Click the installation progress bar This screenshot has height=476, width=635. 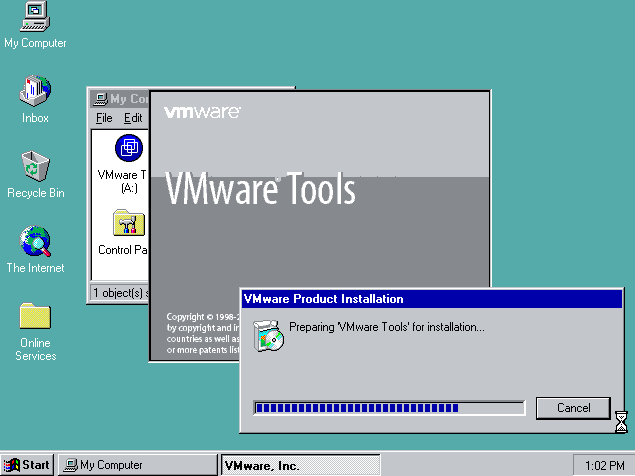pyautogui.click(x=389, y=408)
